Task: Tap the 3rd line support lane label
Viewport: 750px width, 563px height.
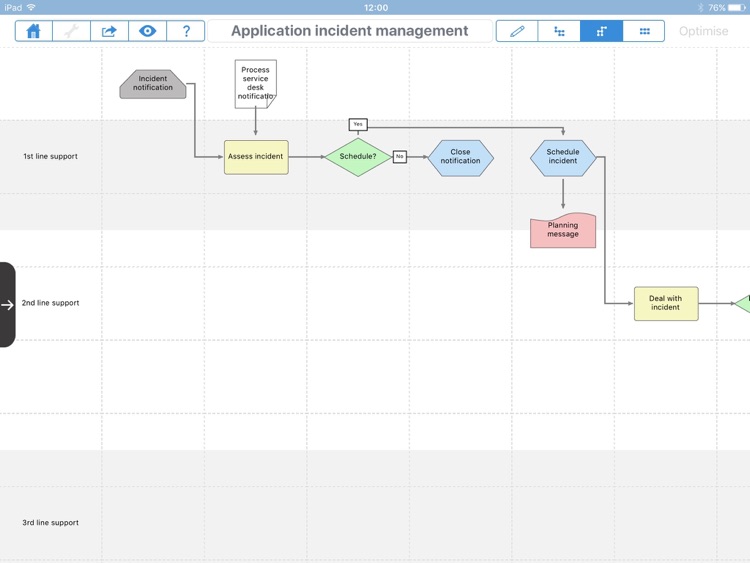Action: [x=50, y=522]
